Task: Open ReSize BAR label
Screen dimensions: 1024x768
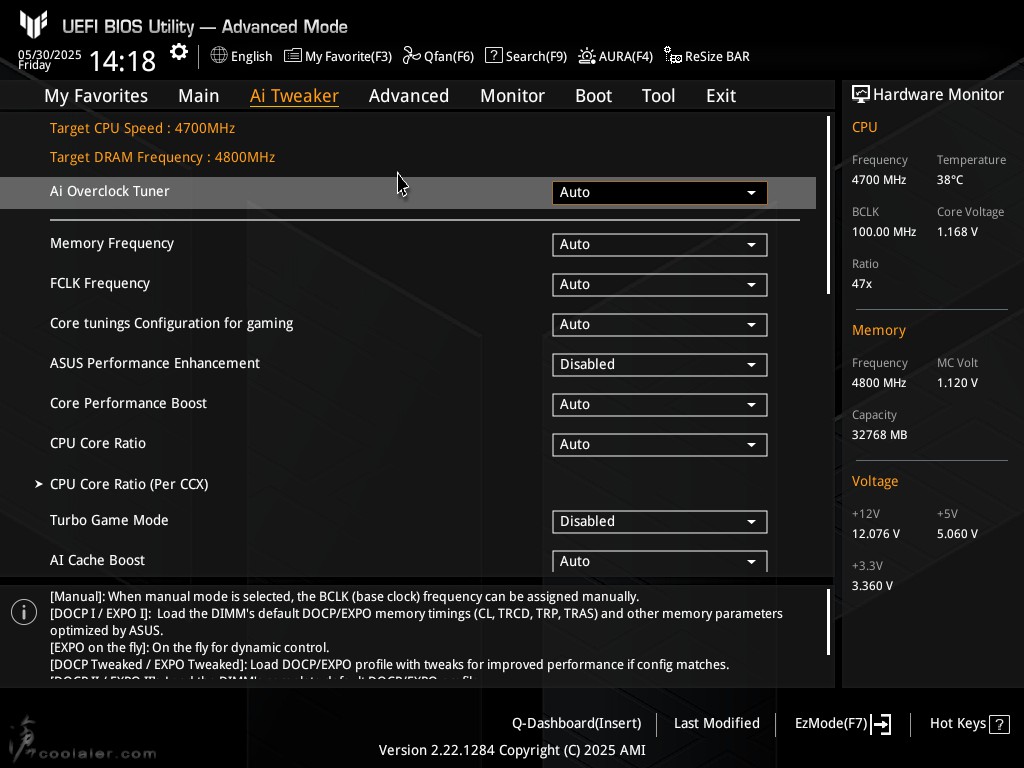Action: [717, 57]
